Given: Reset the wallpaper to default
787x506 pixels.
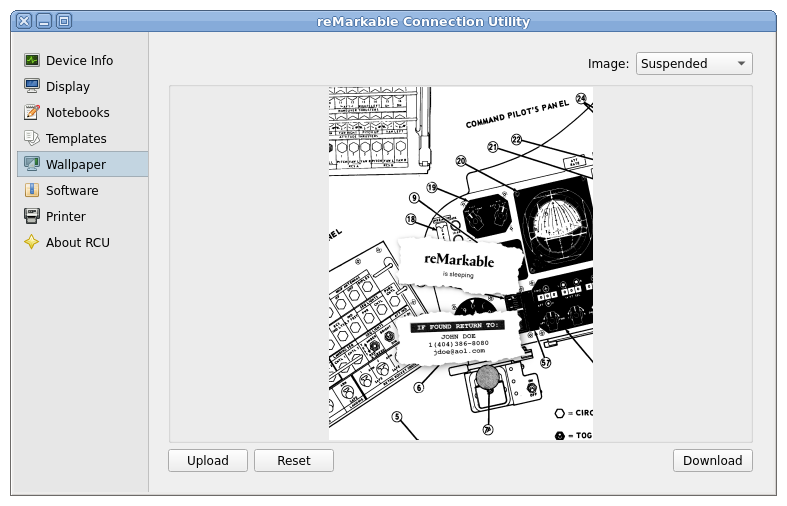Looking at the screenshot, I should 294,460.
